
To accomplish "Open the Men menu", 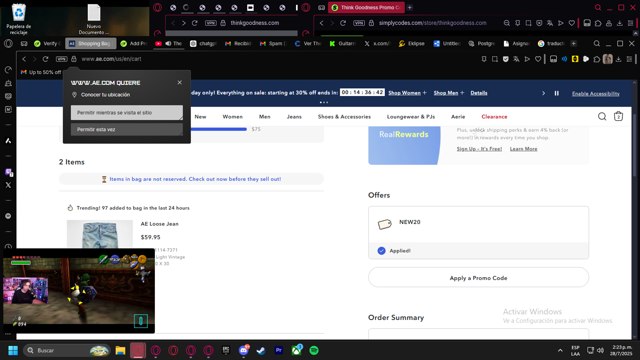I will coord(264,117).
